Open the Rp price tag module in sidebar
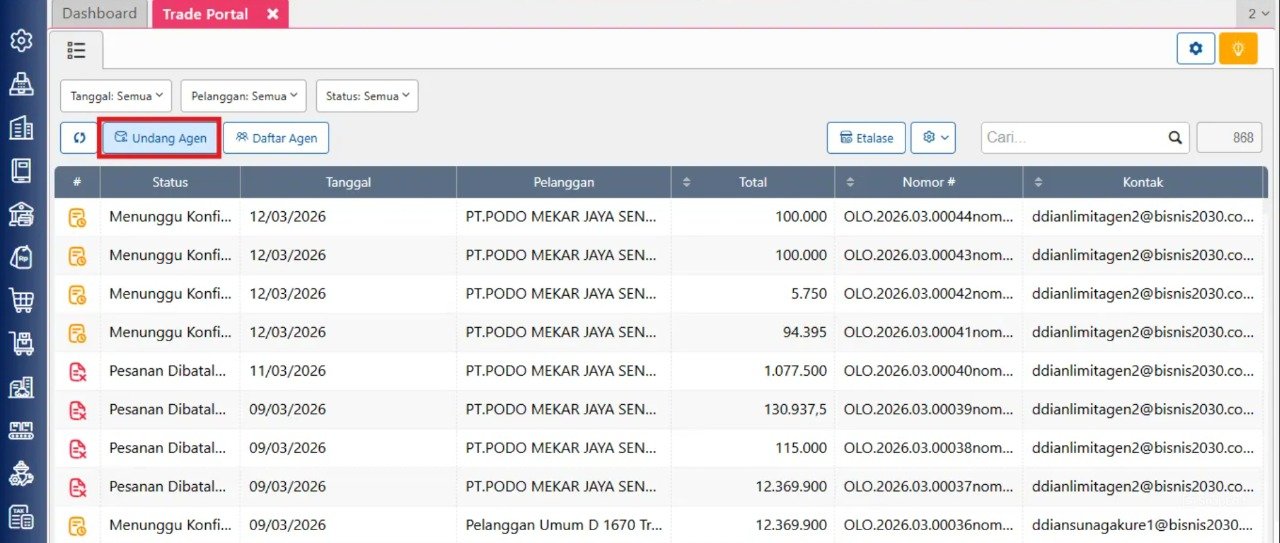Image resolution: width=1280 pixels, height=543 pixels. point(21,257)
